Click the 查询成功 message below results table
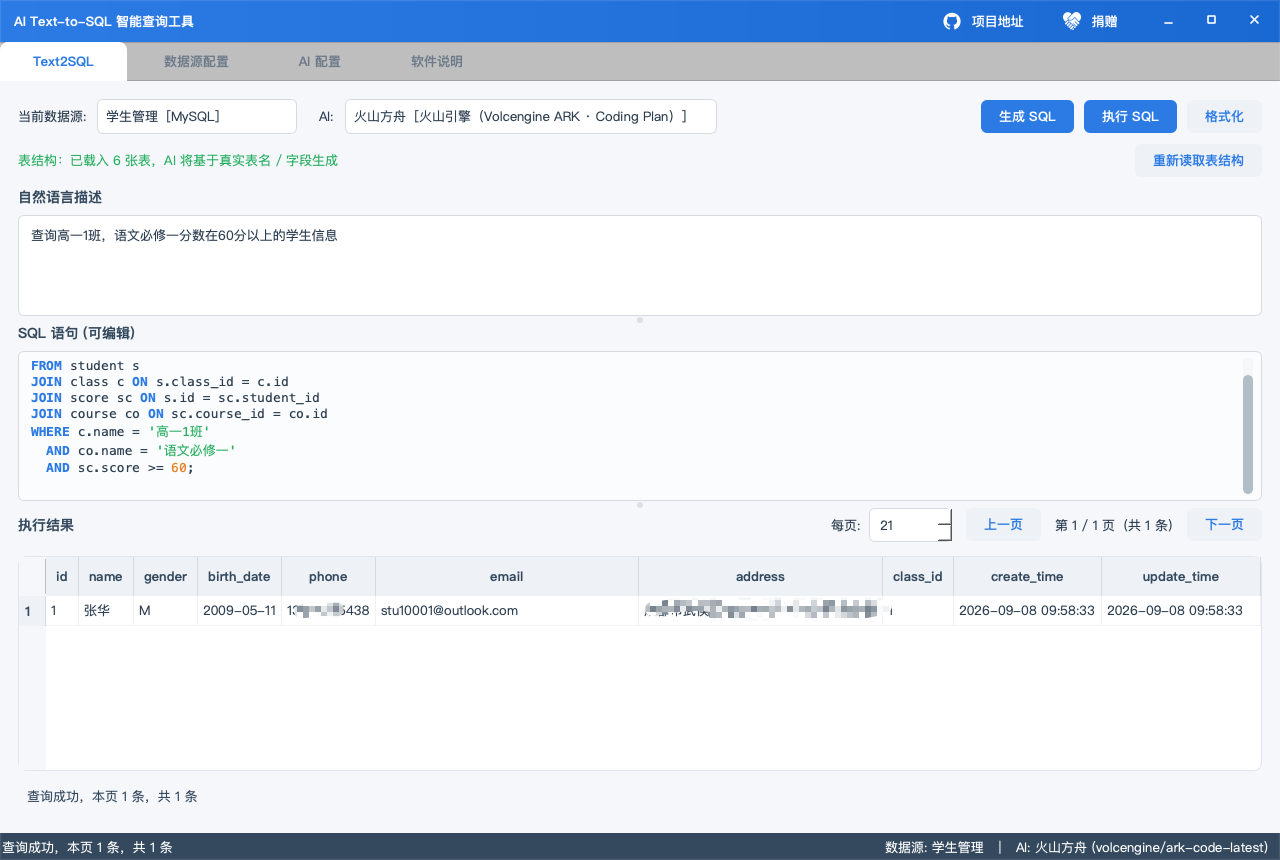This screenshot has height=860, width=1280. tap(112, 796)
